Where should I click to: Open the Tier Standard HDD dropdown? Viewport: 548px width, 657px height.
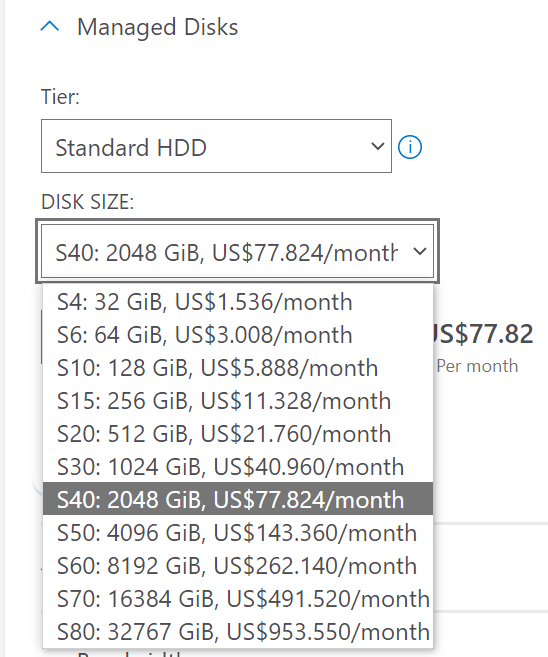click(216, 146)
